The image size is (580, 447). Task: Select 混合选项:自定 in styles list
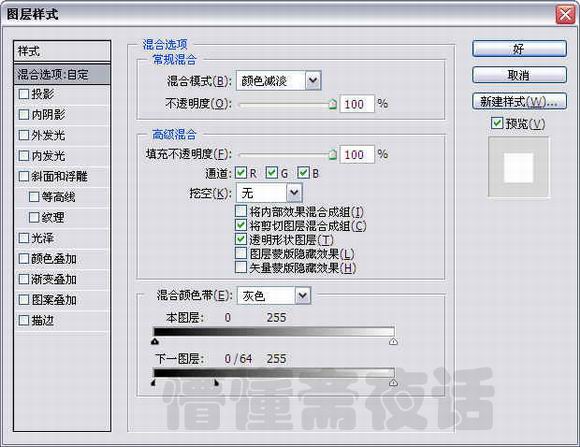coord(62,74)
